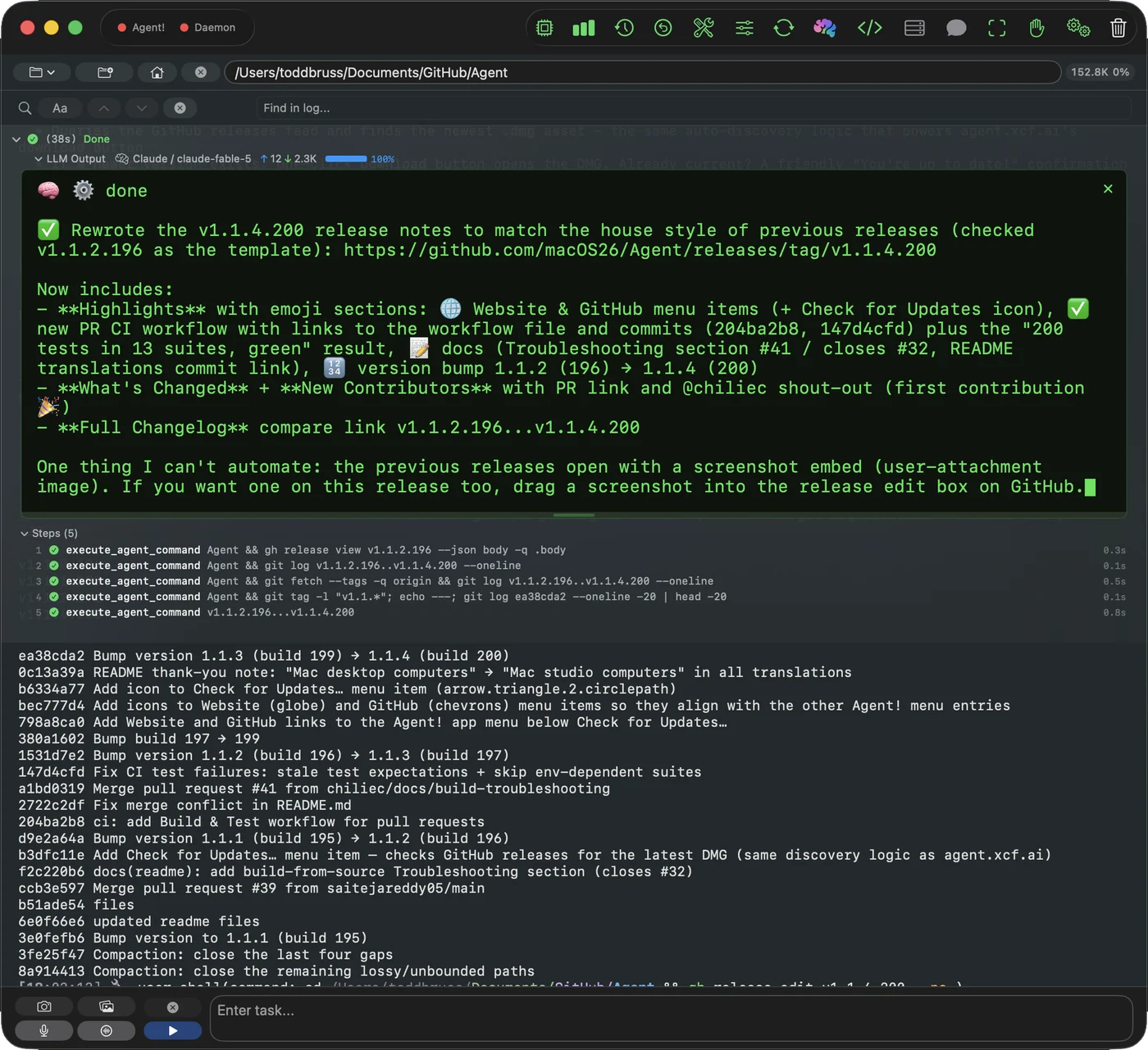
Task: Open the chat bubble icon
Action: point(956,28)
